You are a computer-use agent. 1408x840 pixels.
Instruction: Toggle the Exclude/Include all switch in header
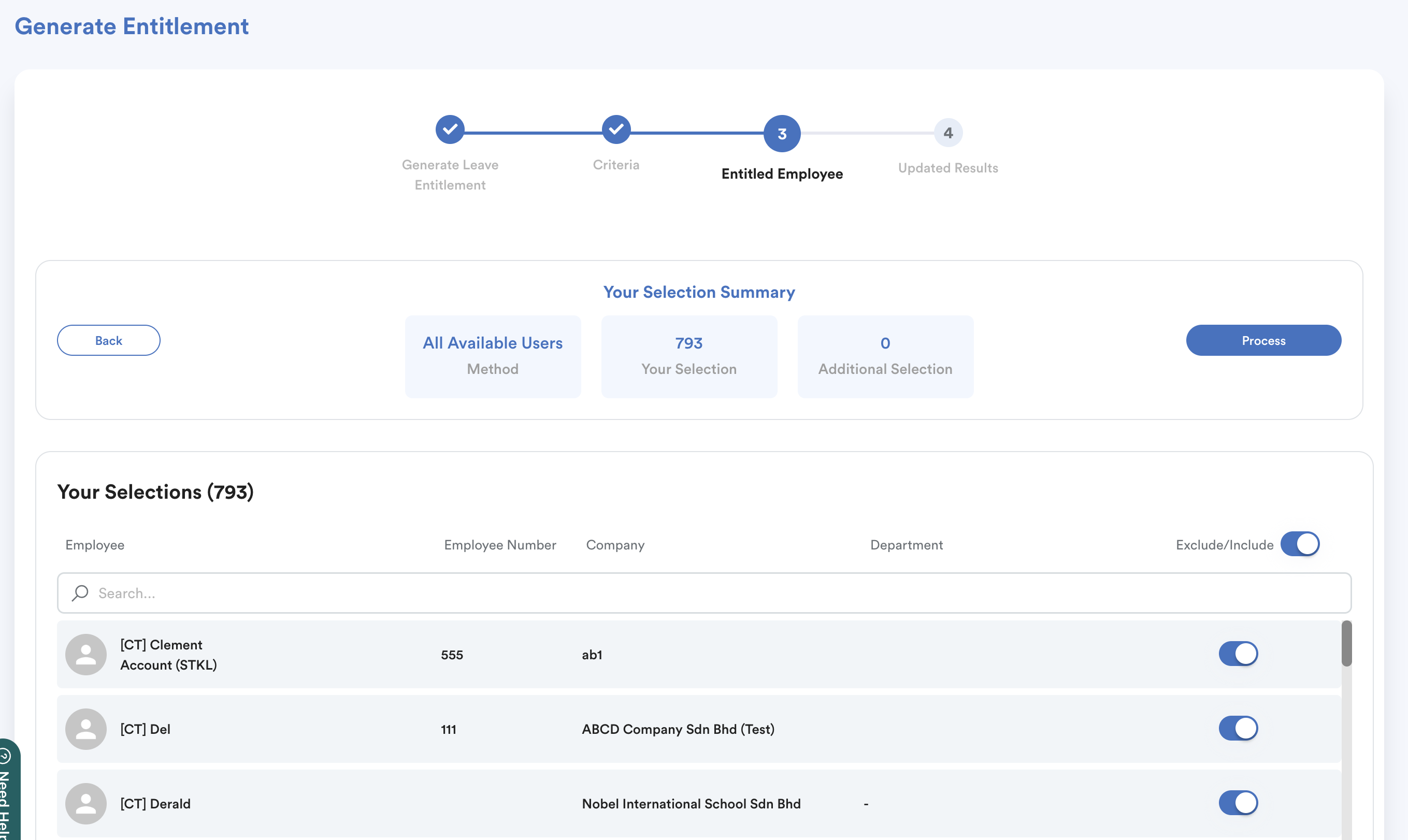[1299, 544]
